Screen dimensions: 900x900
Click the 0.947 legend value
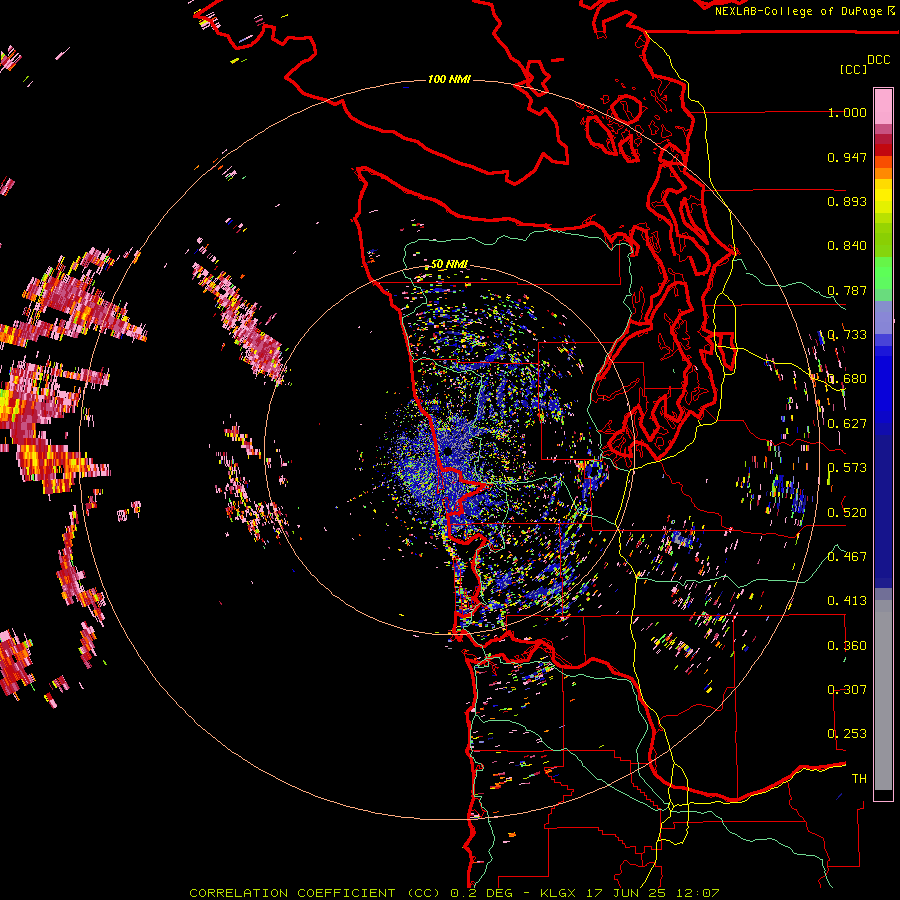pos(847,157)
